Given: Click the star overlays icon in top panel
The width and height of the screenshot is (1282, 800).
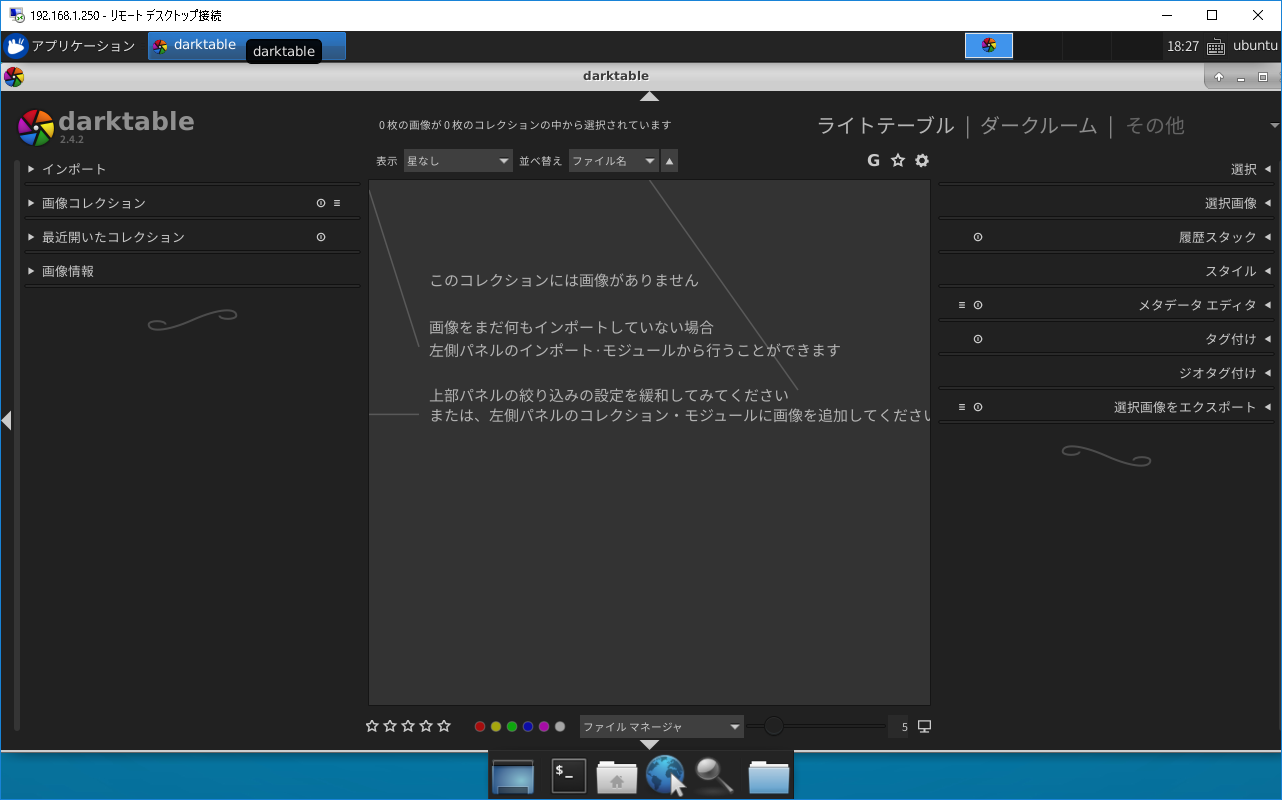Looking at the screenshot, I should [897, 160].
